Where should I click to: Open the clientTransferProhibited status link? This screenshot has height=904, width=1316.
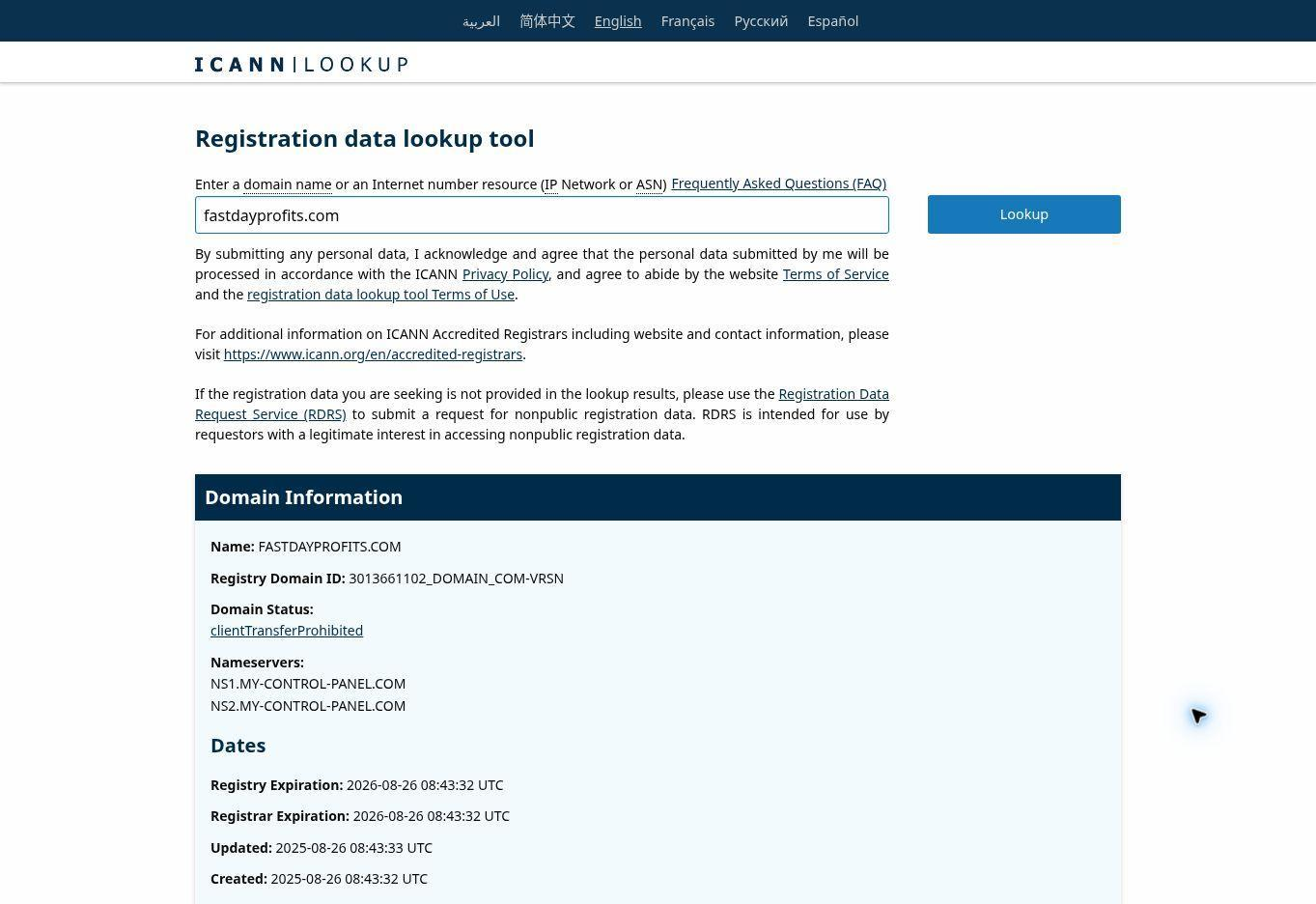point(287,631)
